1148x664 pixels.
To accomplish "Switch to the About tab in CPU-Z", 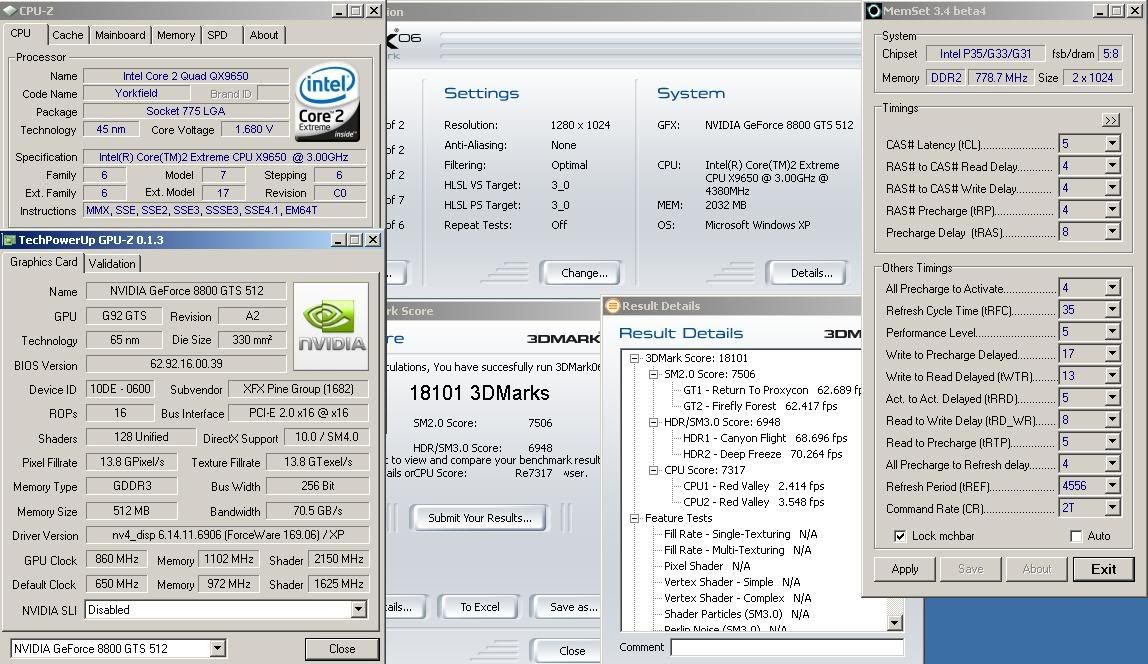I will [264, 35].
